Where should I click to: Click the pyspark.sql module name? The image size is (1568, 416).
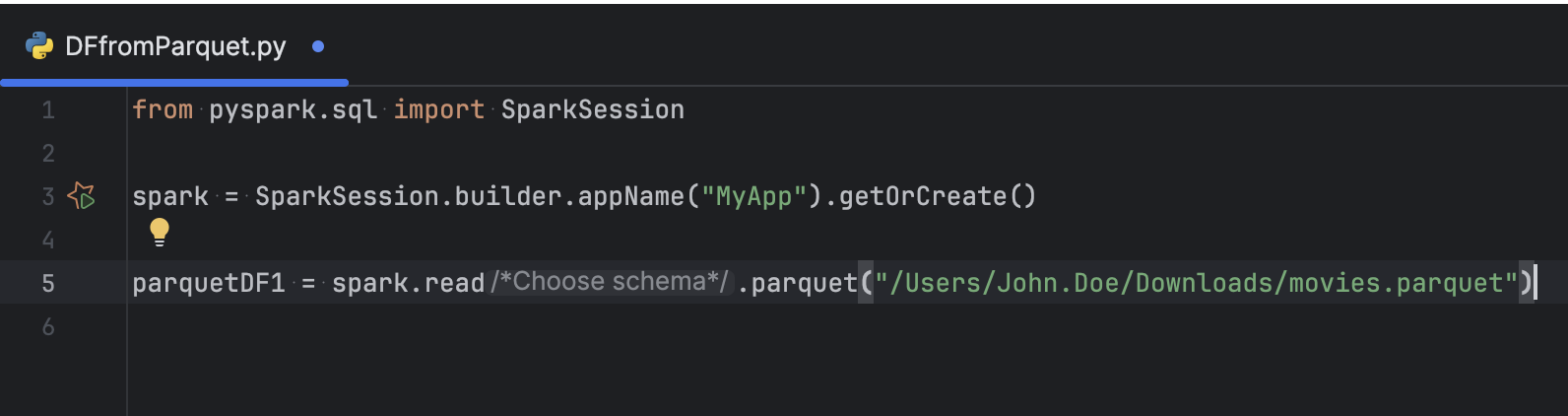pyautogui.click(x=293, y=109)
